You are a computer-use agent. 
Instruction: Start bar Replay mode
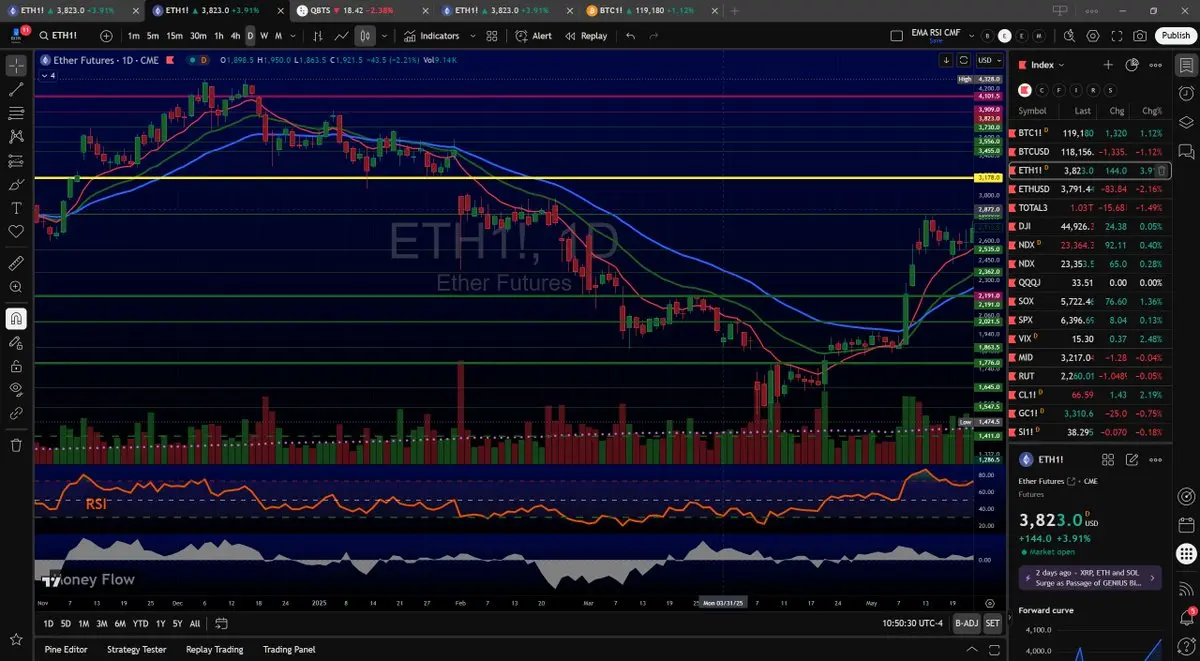(x=586, y=36)
